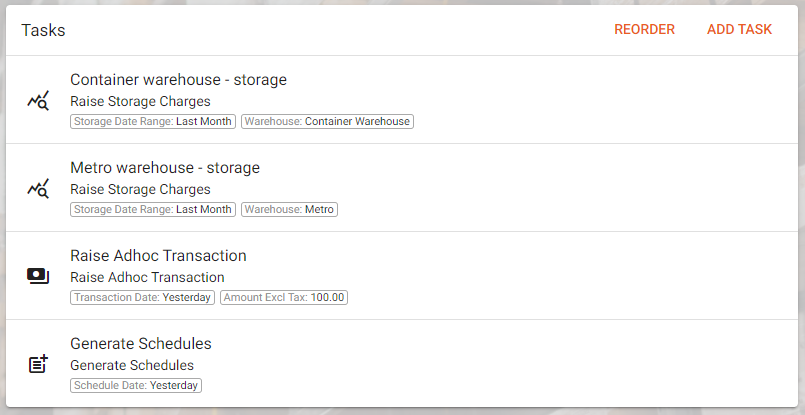Click Container task's Storage Date Range chip

(x=153, y=122)
